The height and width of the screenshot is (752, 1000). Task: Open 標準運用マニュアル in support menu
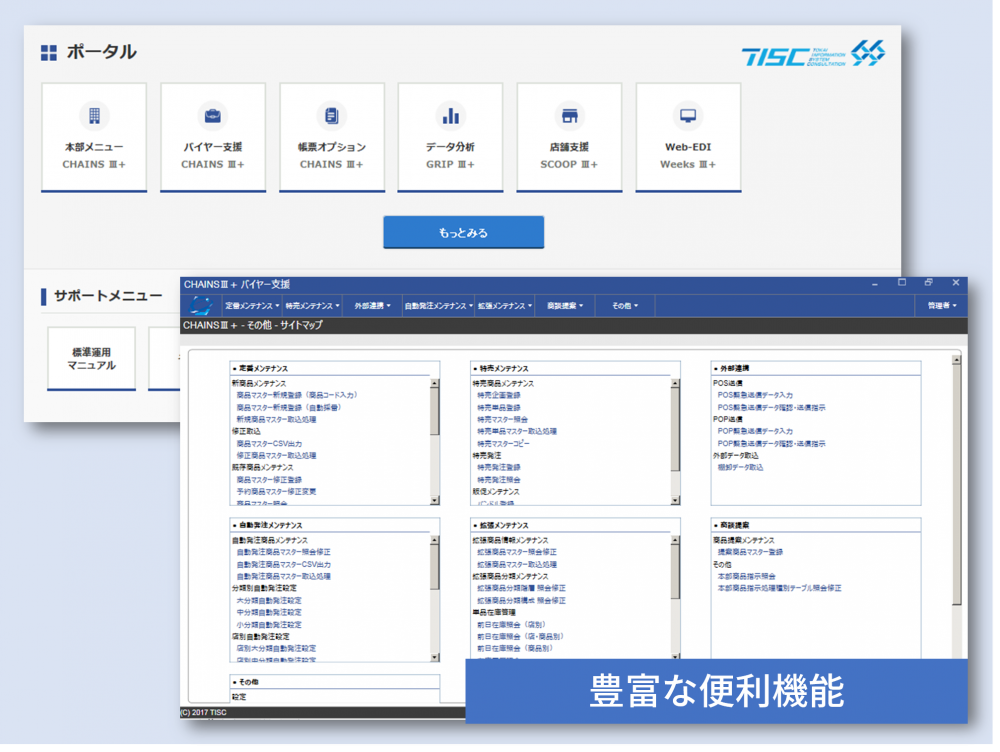point(91,358)
